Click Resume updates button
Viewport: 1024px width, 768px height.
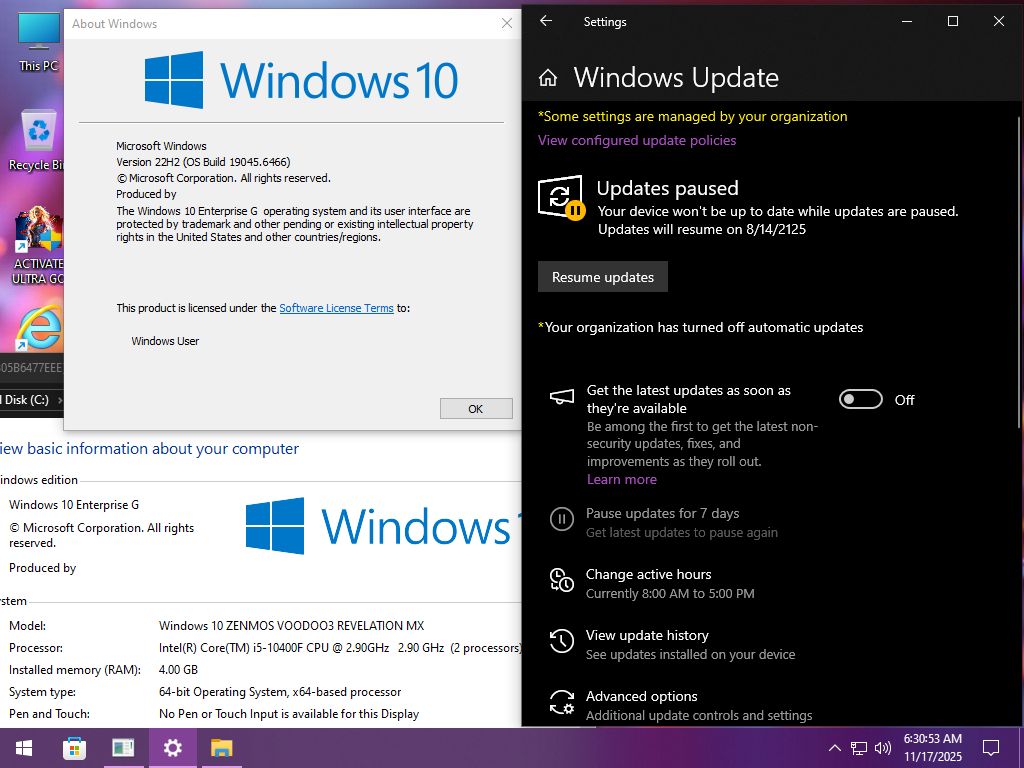coord(603,277)
